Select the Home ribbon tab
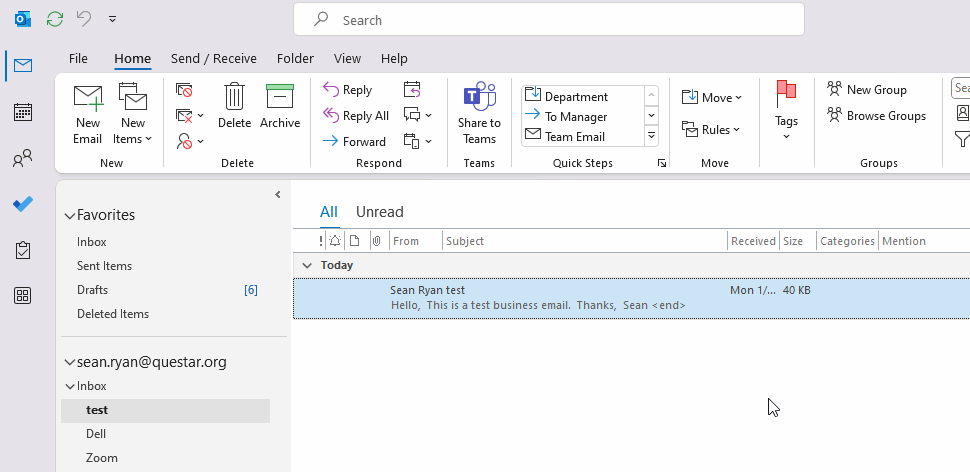Image resolution: width=970 pixels, height=472 pixels. pyautogui.click(x=132, y=59)
